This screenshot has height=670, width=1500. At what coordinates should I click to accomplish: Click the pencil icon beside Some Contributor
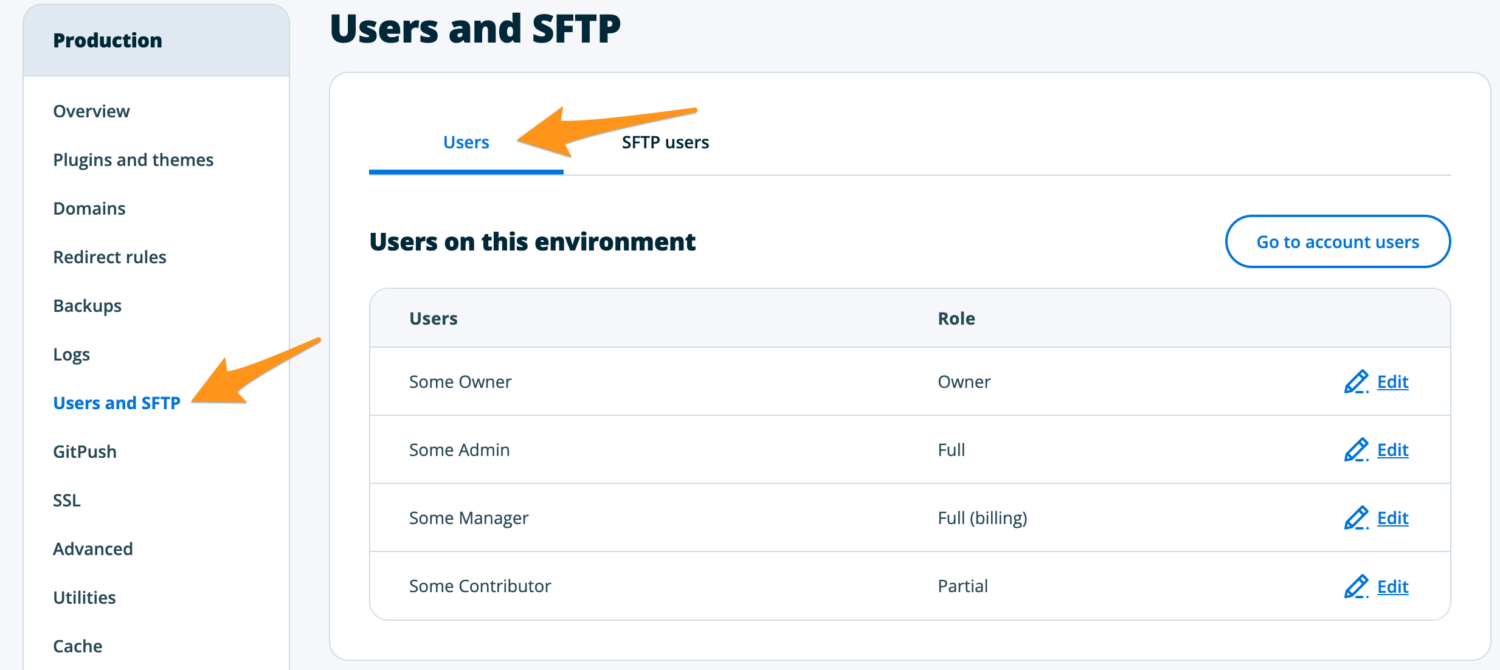[1356, 586]
